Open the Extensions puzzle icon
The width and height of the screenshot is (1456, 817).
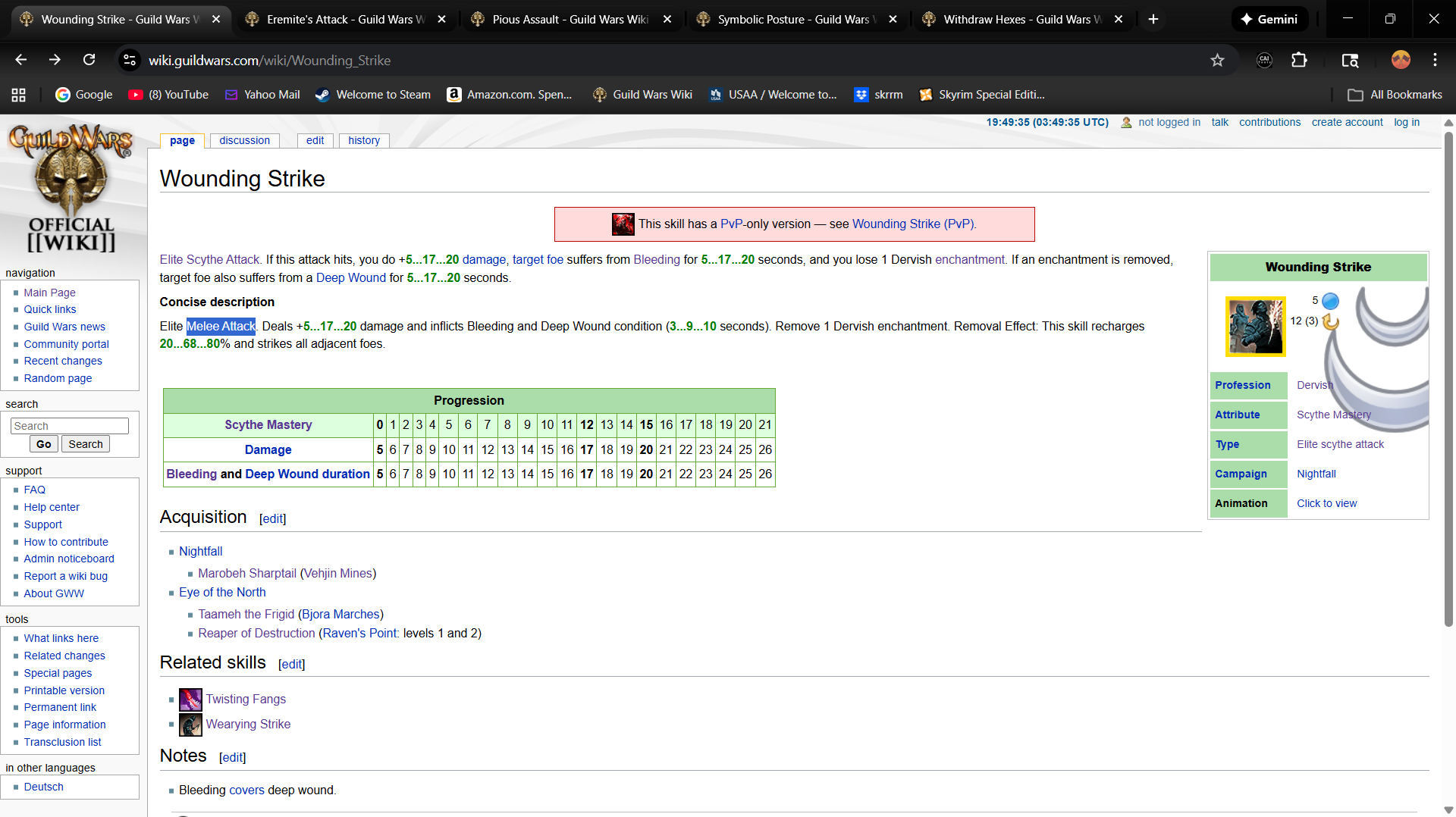(x=1299, y=60)
